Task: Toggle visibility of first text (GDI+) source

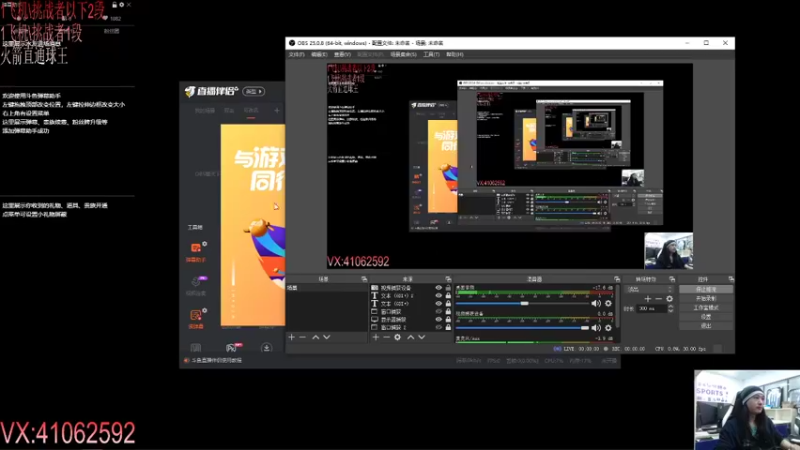Action: click(438, 295)
